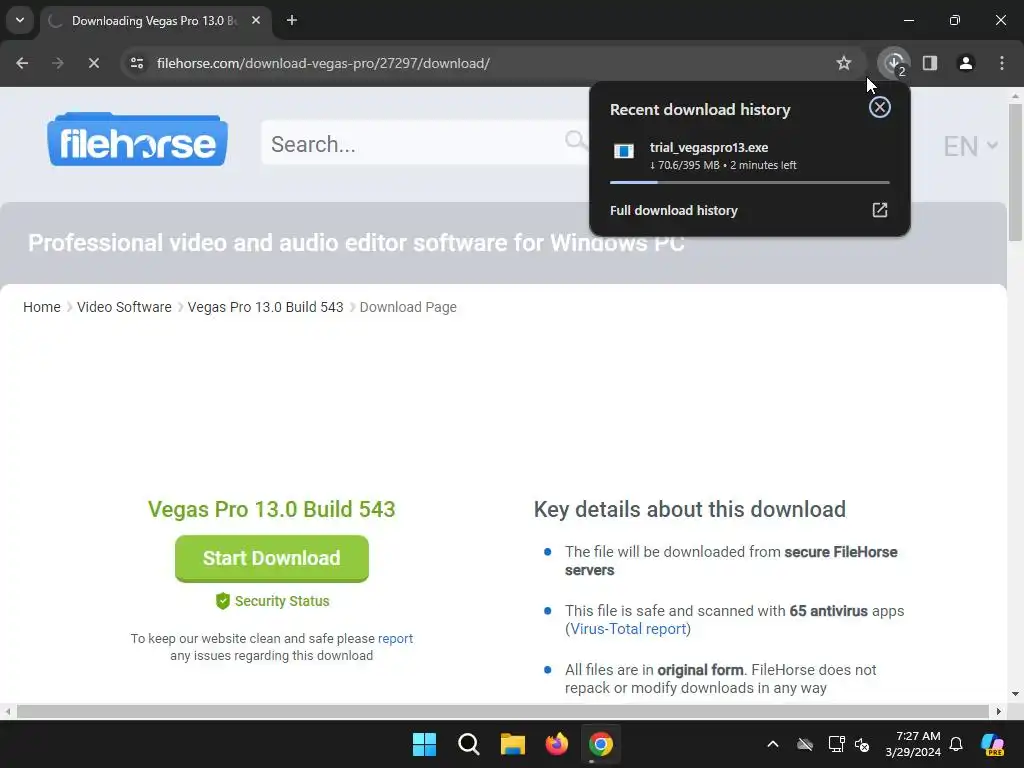Viewport: 1024px width, 768px height.
Task: Stop loading the page
Action: coord(93,63)
